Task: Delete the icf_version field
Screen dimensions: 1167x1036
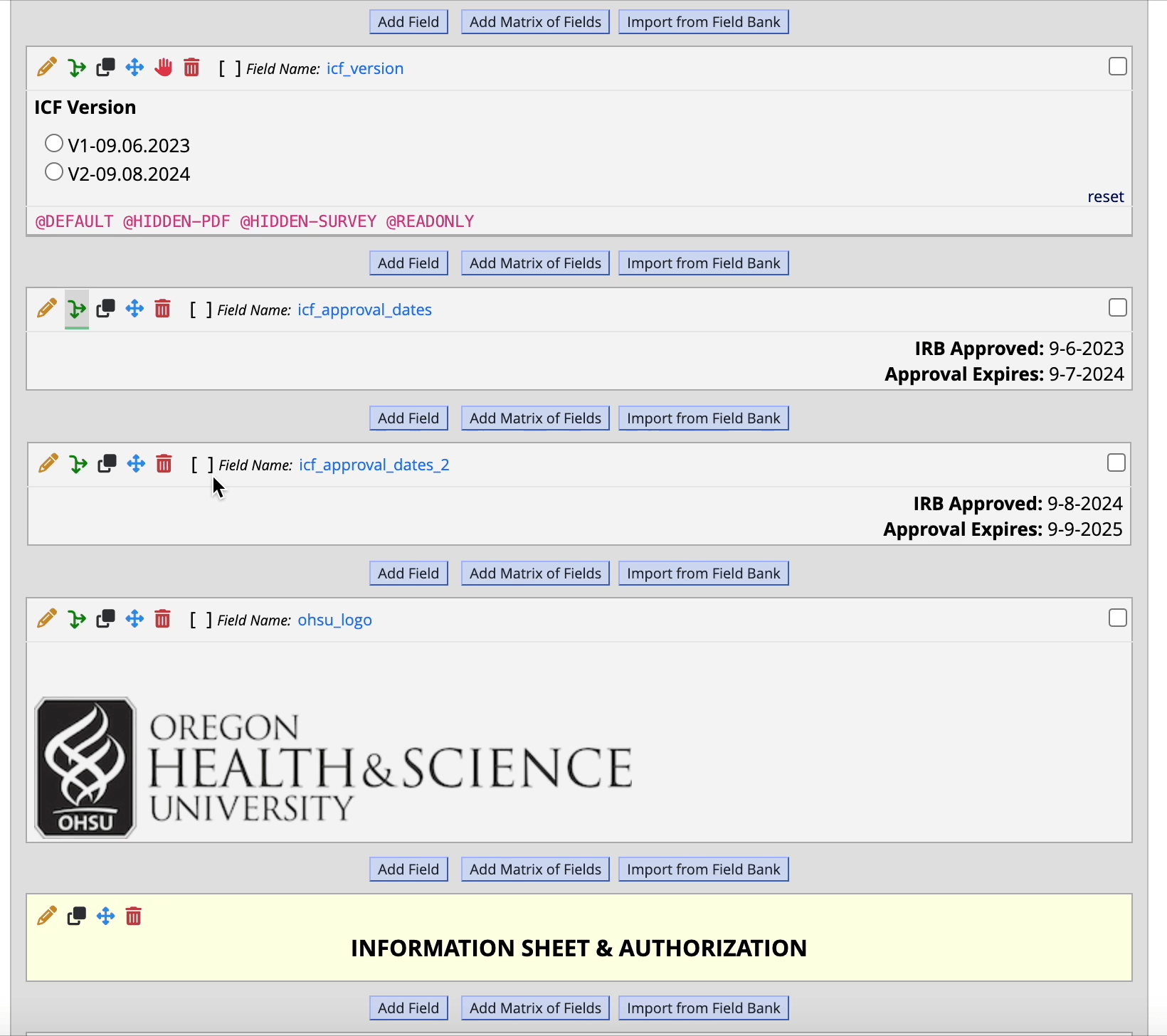Action: tap(191, 68)
